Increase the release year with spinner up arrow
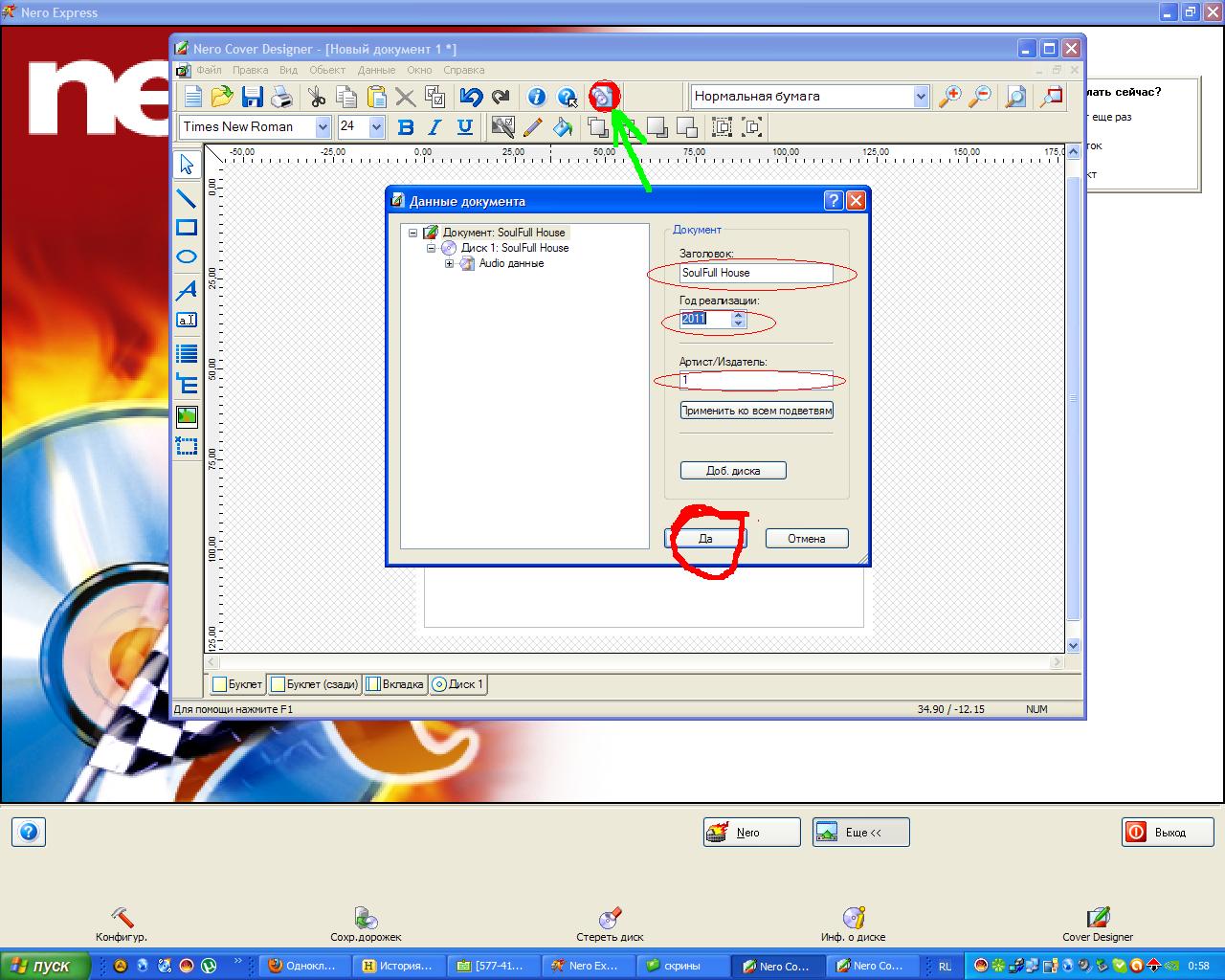The image size is (1225, 980). 738,315
